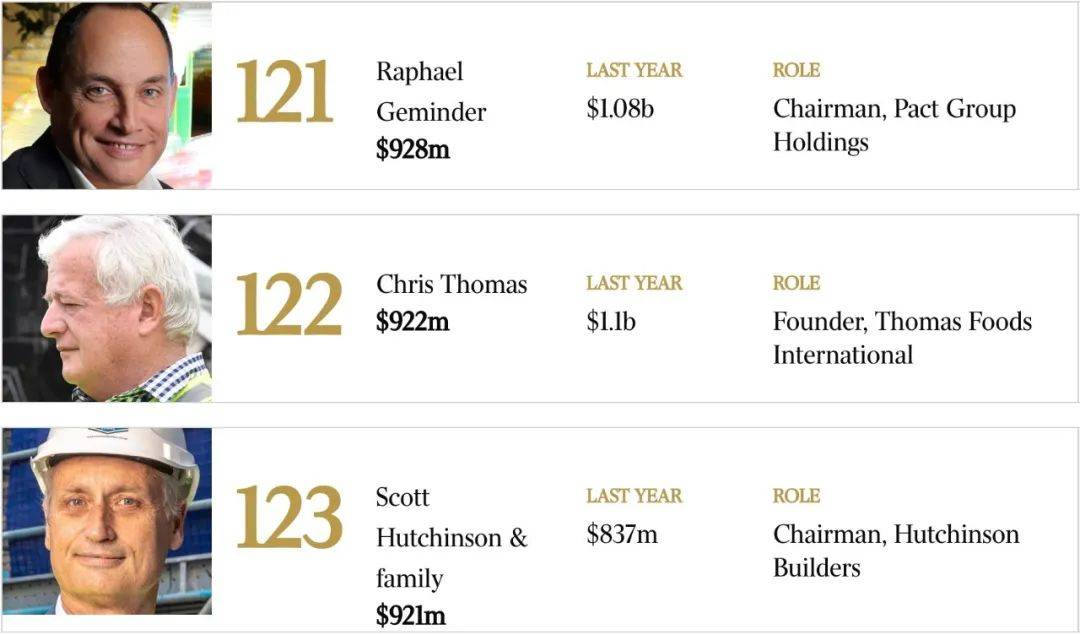
Task: Select the rank number 123
Action: (289, 517)
